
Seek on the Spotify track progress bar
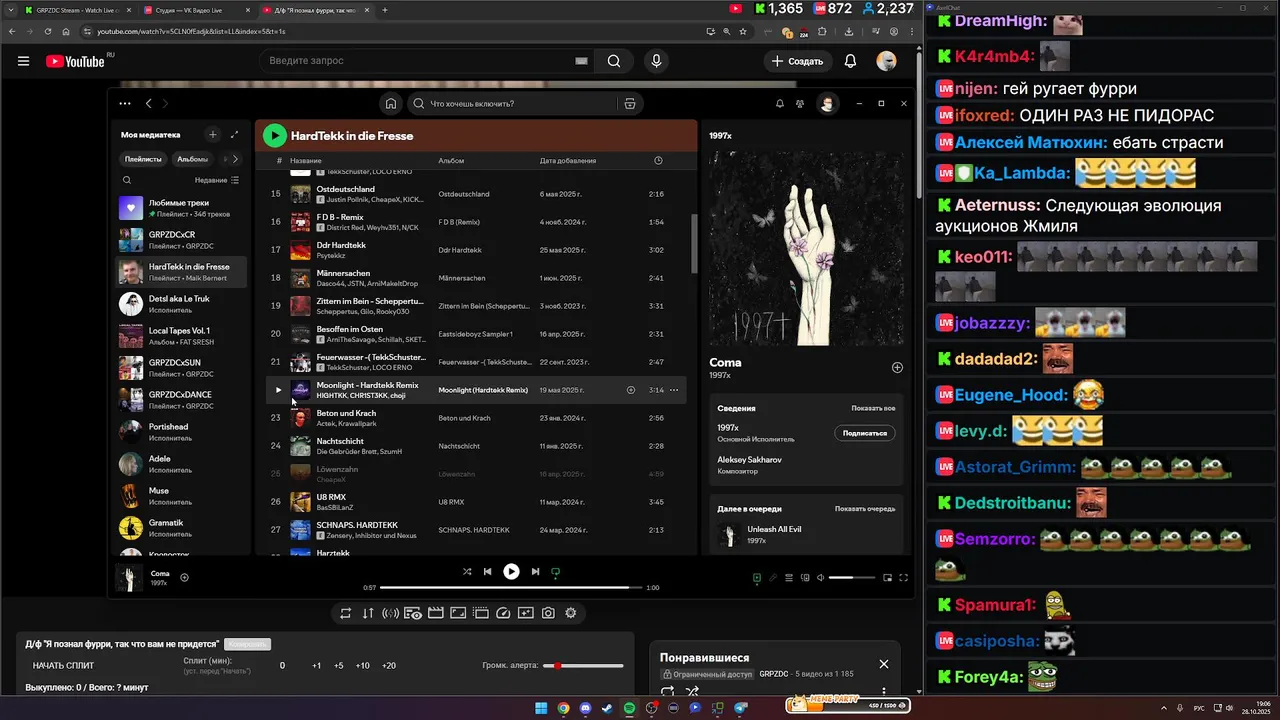[x=511, y=588]
